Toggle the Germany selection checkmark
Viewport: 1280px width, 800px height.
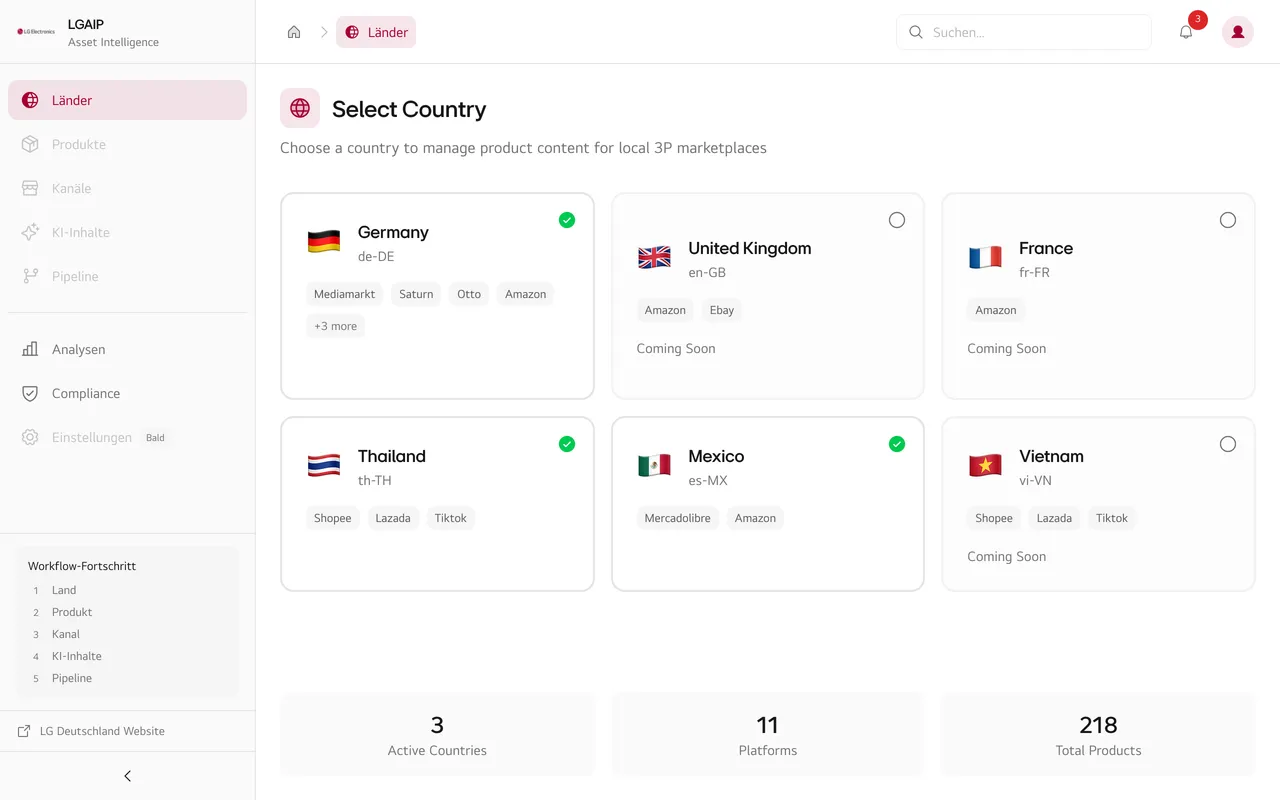[567, 220]
